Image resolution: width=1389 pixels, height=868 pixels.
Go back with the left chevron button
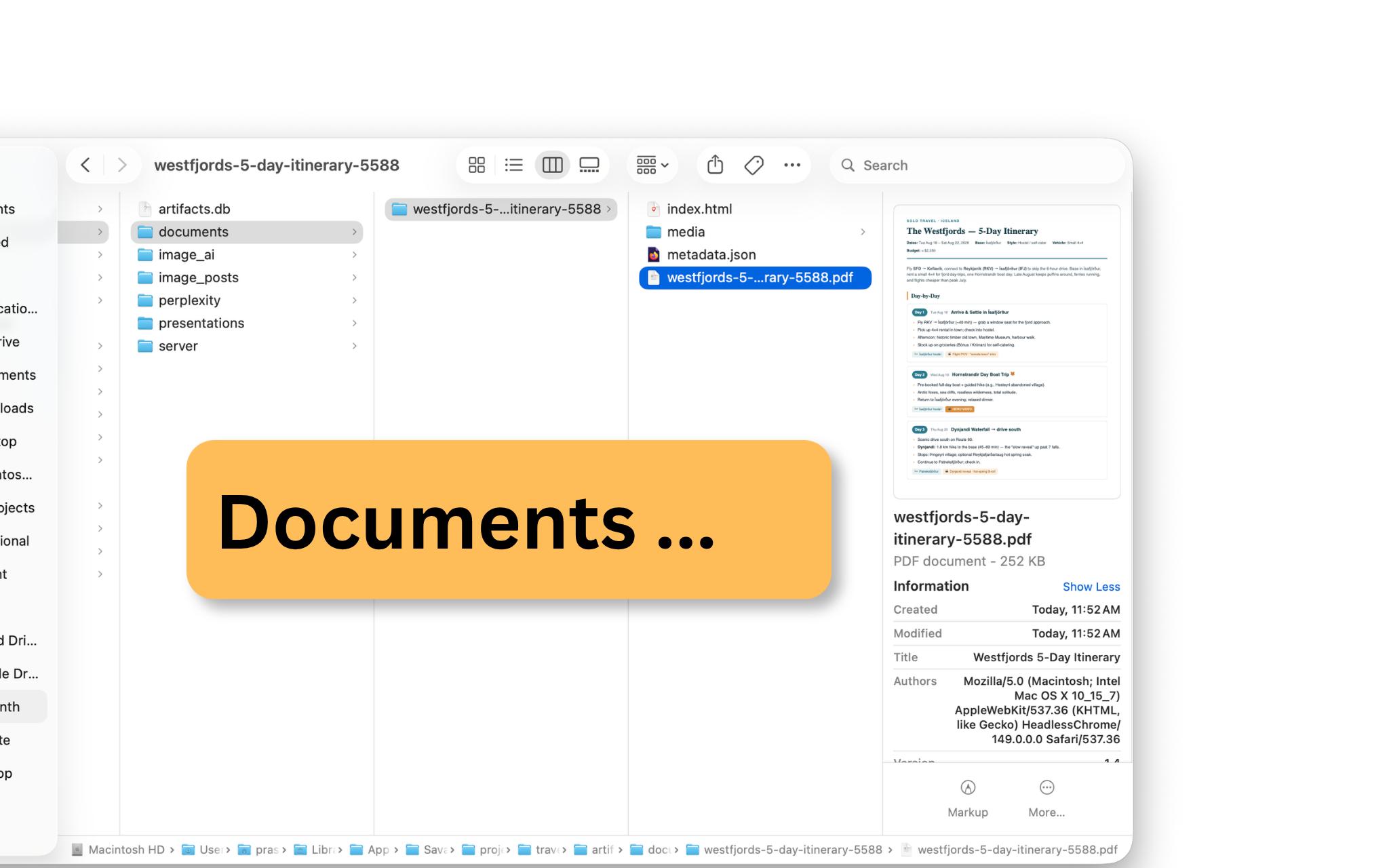click(85, 165)
